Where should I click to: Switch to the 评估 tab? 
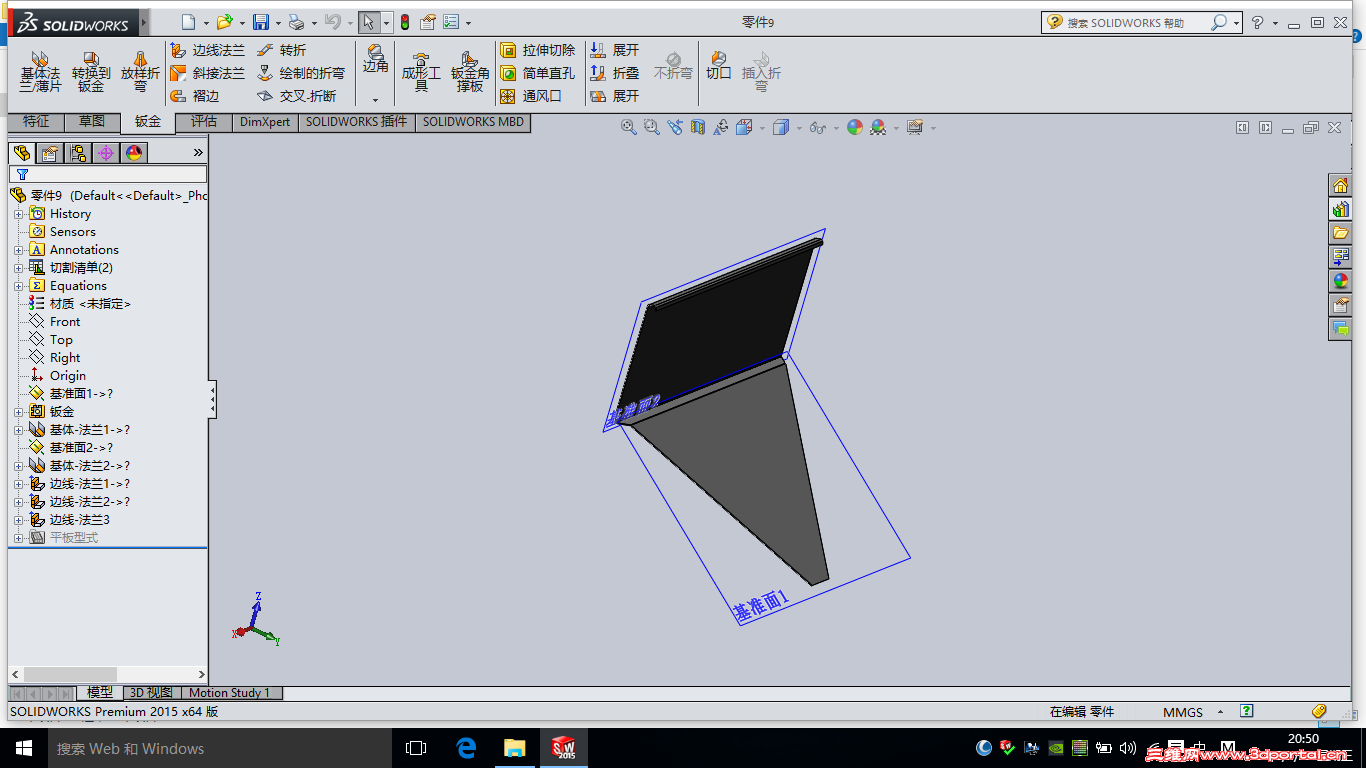[x=204, y=121]
